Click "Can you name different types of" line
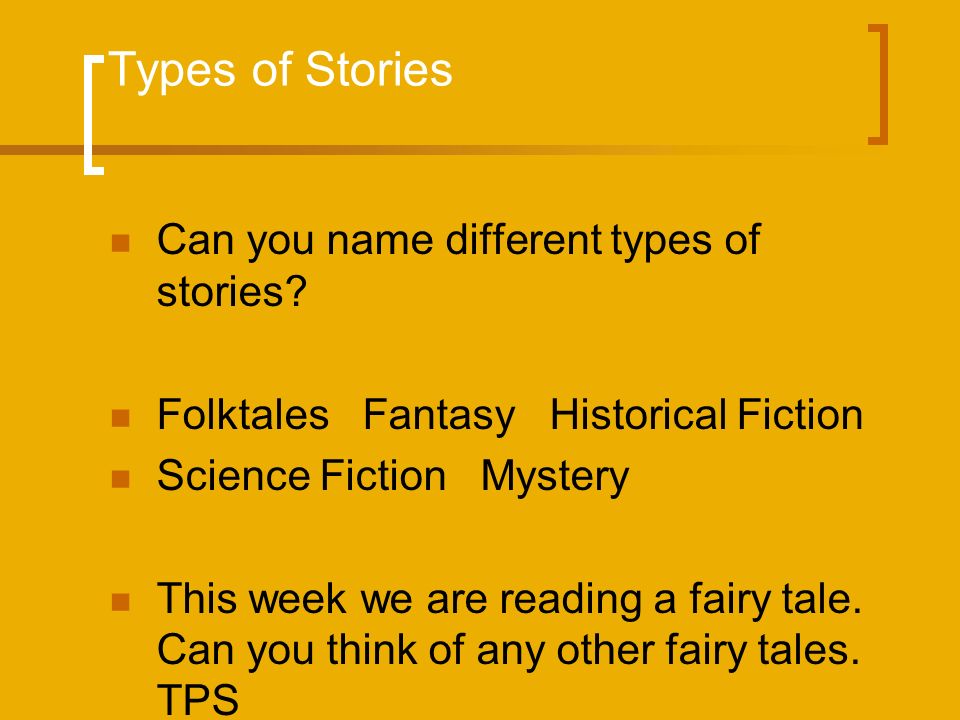 pyautogui.click(x=459, y=241)
